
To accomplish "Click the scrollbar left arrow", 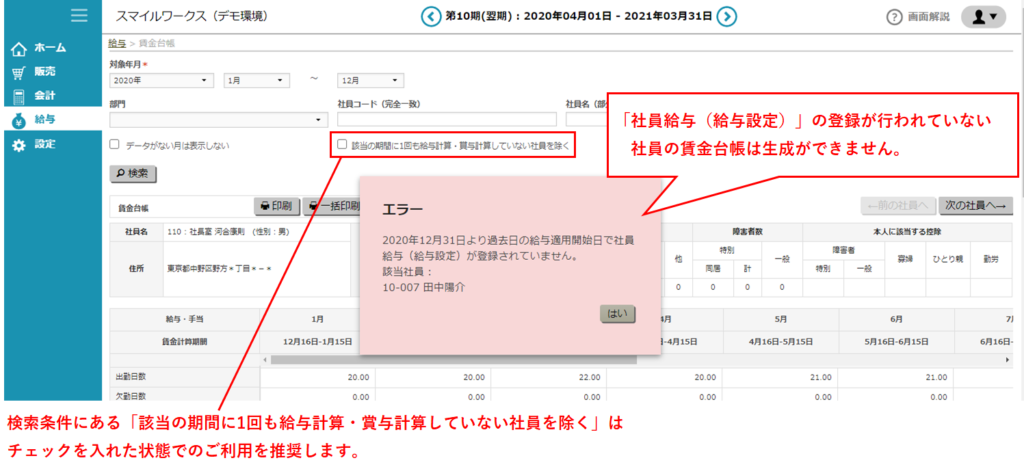I will pos(265,359).
